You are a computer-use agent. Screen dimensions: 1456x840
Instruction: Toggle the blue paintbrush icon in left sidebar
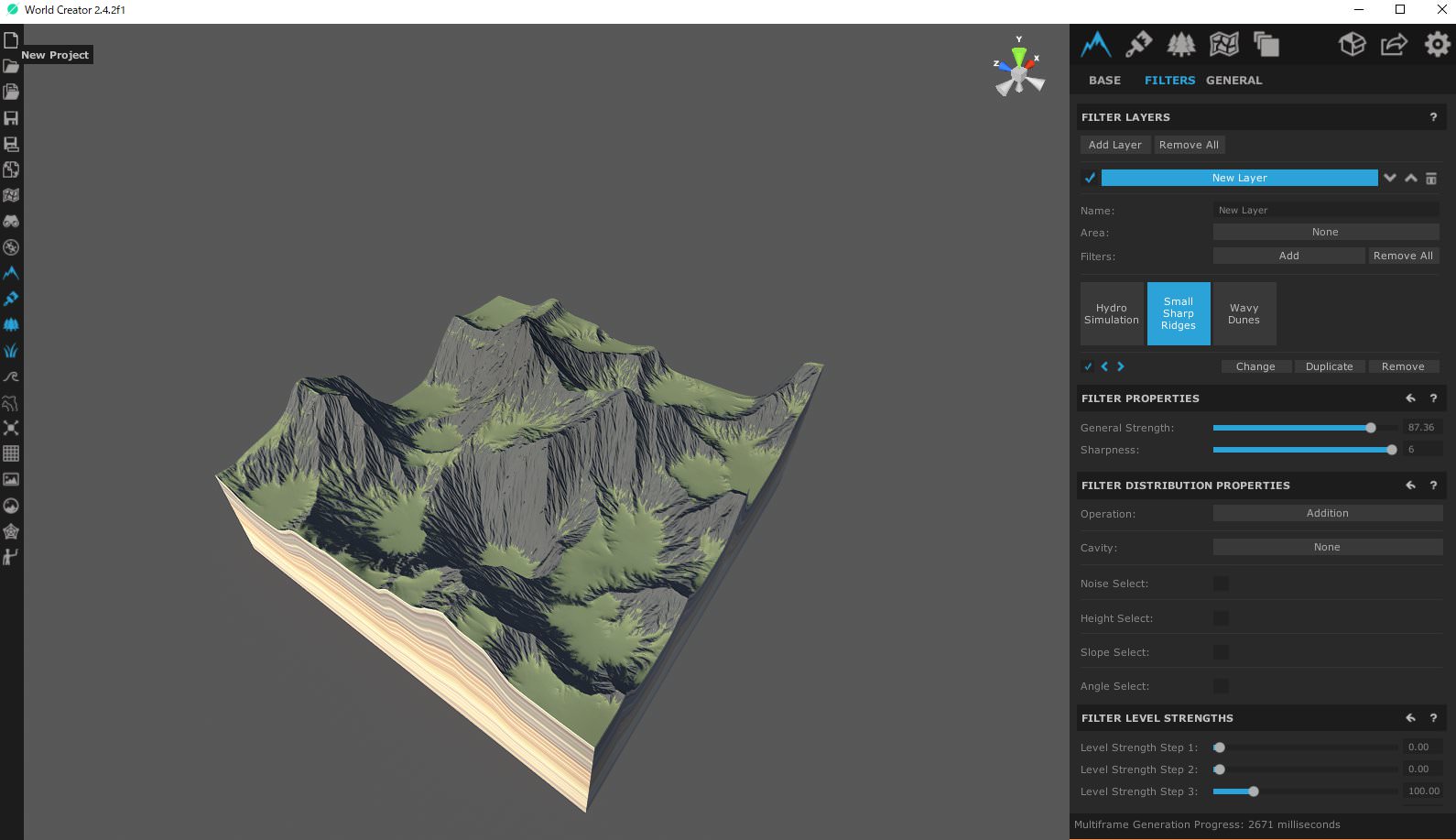click(11, 299)
